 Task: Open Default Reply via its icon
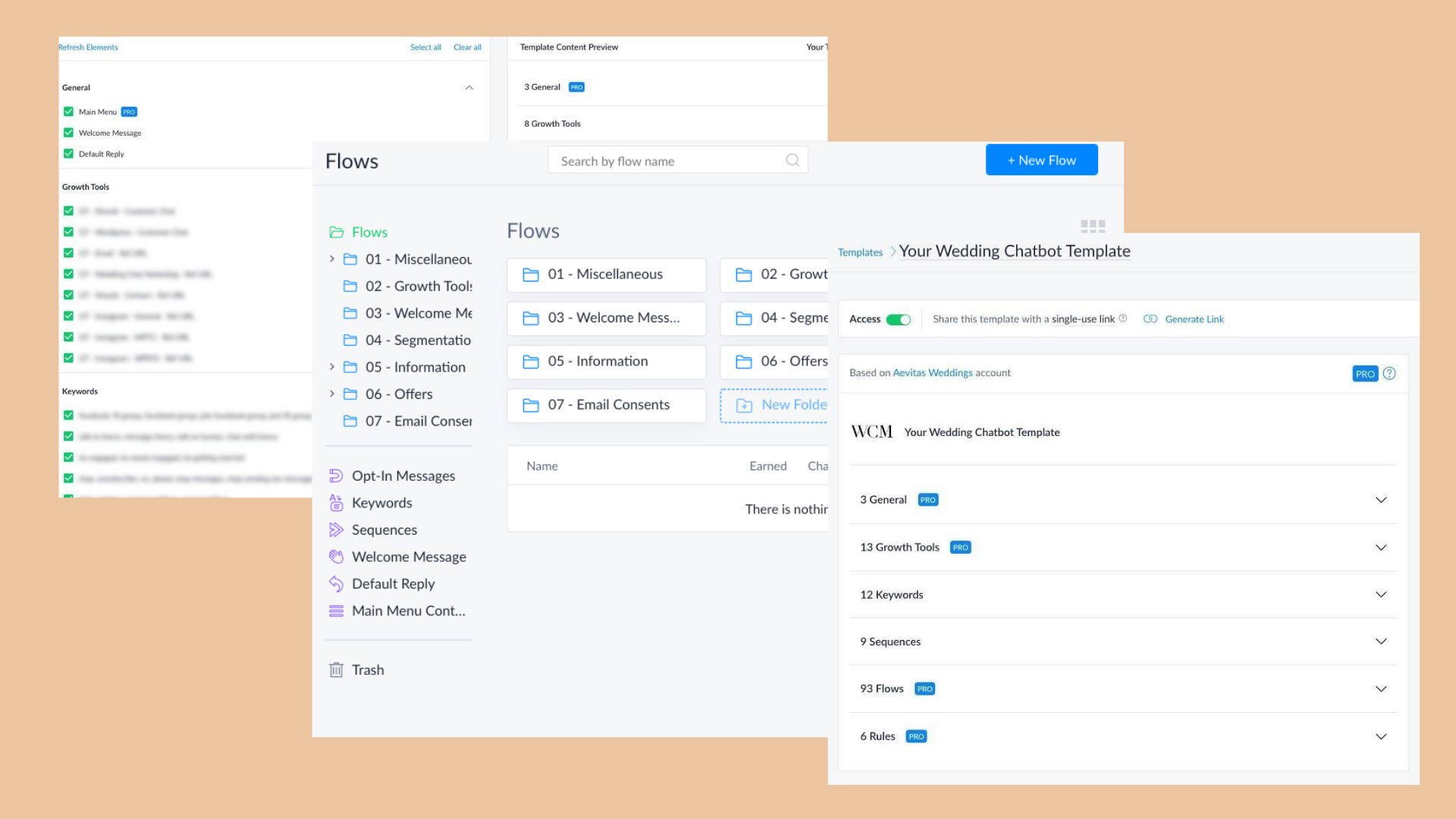[336, 584]
